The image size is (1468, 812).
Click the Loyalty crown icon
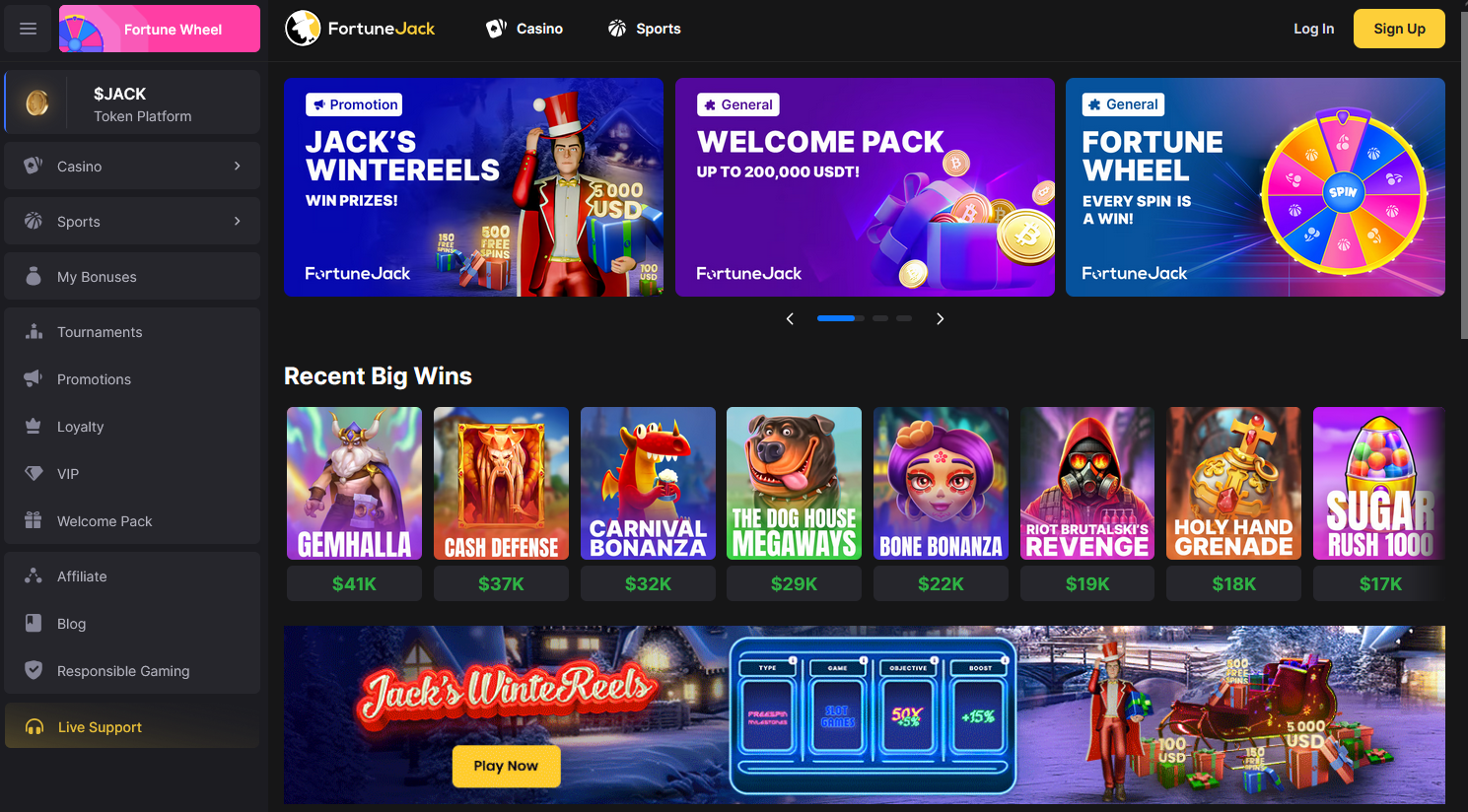click(34, 427)
